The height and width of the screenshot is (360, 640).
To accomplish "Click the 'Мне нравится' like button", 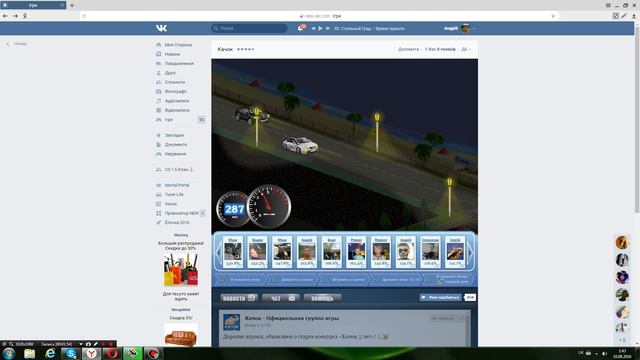I will (x=441, y=298).
